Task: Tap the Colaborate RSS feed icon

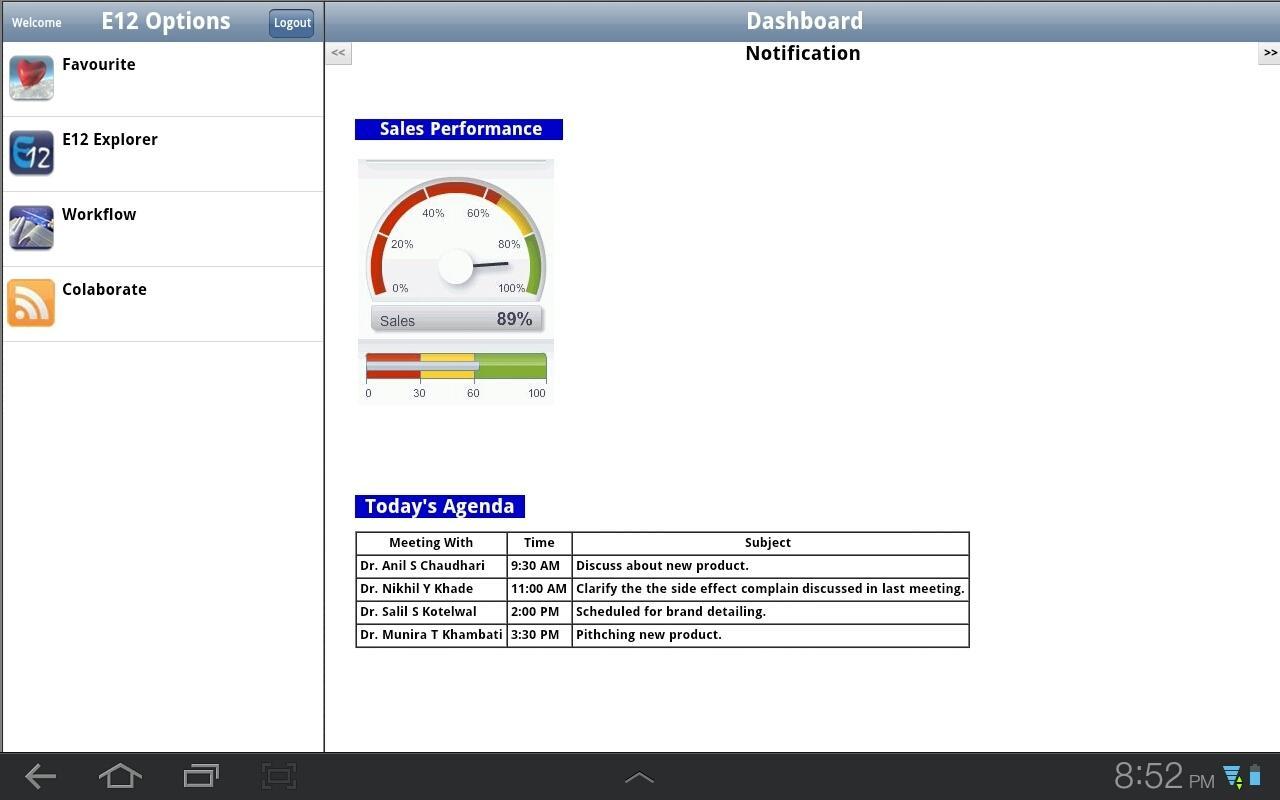Action: (x=31, y=303)
